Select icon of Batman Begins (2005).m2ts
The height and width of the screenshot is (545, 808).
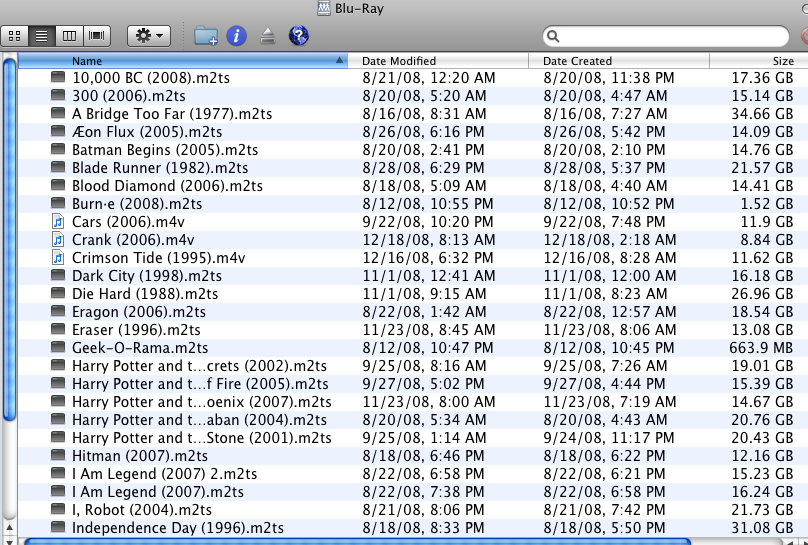point(58,149)
